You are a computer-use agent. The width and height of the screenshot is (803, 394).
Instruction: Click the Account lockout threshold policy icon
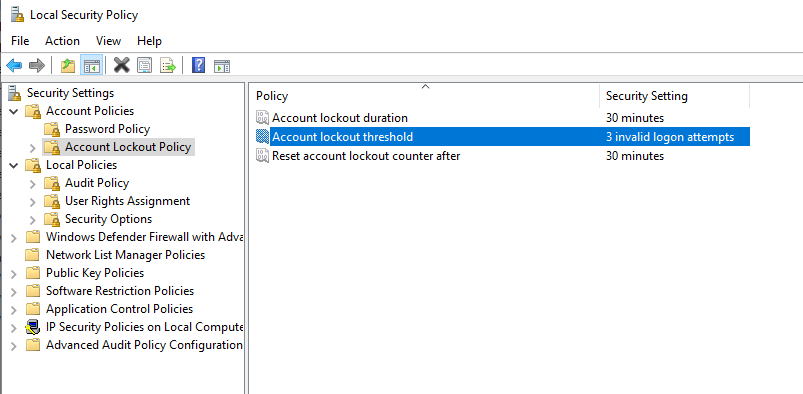click(x=262, y=137)
